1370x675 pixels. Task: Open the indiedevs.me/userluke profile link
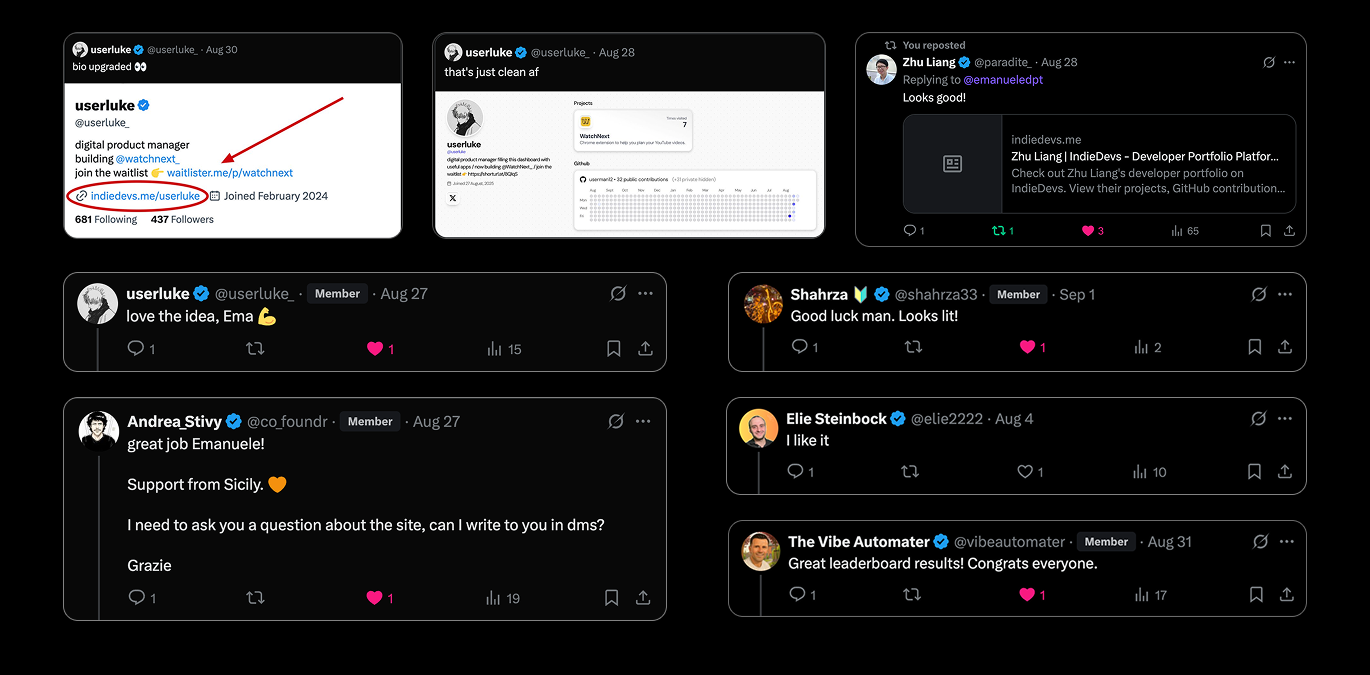pyautogui.click(x=145, y=196)
